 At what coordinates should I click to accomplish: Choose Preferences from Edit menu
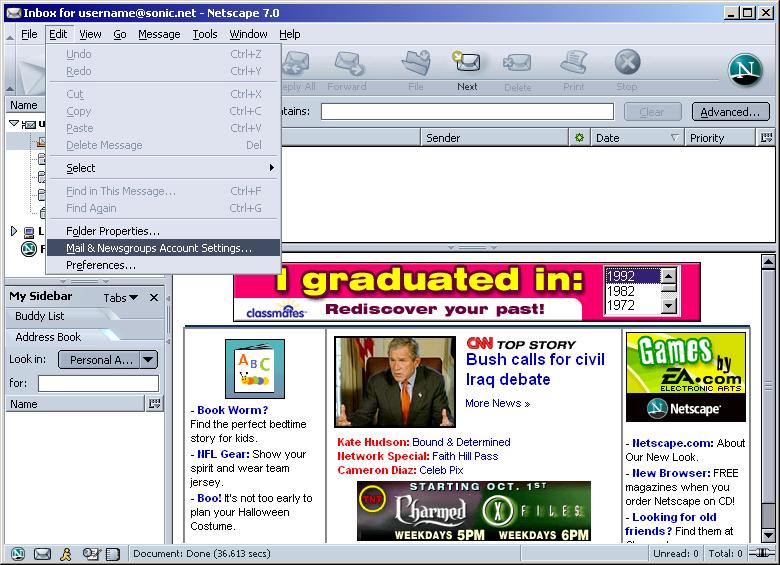(x=164, y=265)
